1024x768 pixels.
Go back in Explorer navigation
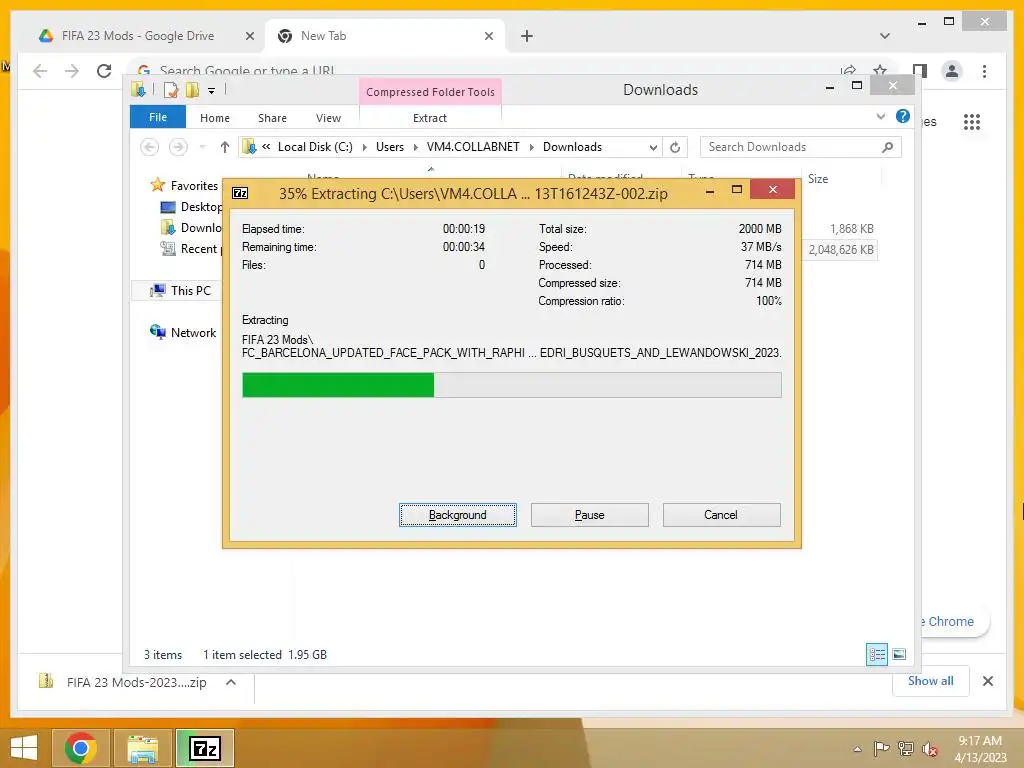150,147
